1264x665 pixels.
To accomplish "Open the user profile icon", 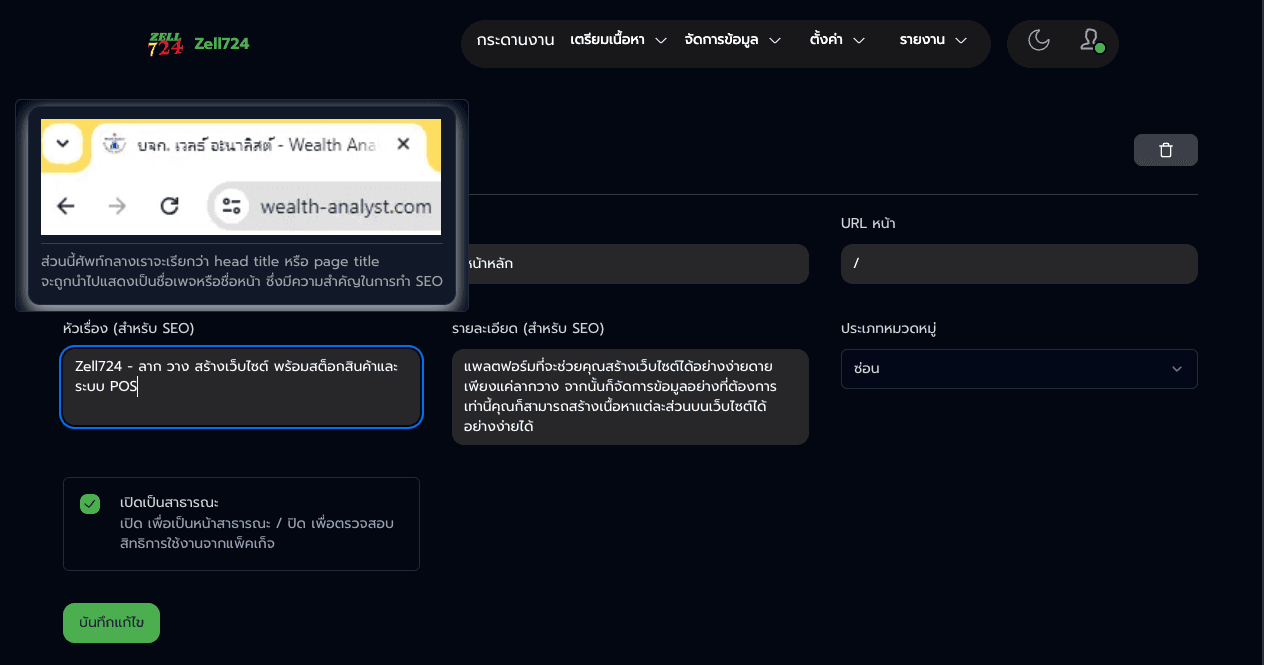I will click(x=1090, y=41).
